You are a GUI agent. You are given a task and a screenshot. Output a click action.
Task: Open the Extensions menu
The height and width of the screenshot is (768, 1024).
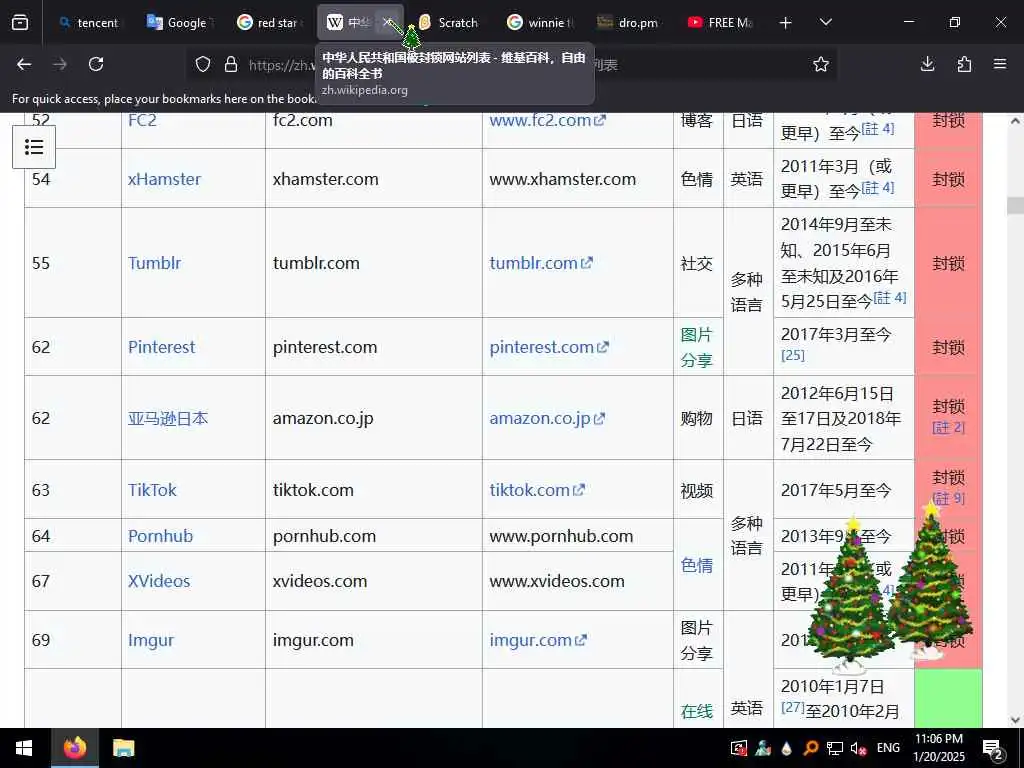964,64
